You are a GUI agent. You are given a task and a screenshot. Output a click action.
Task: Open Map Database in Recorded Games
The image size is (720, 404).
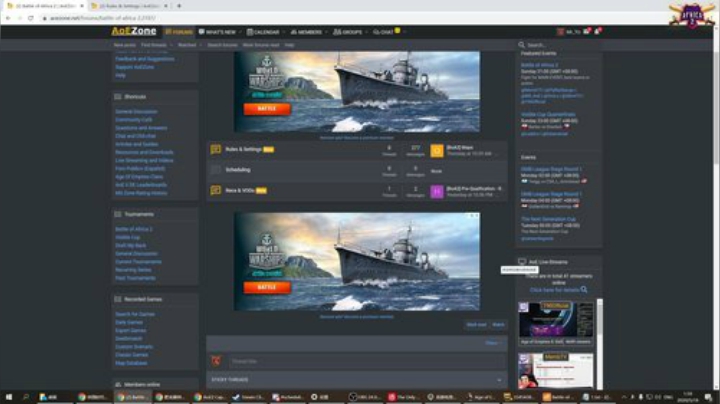131,363
